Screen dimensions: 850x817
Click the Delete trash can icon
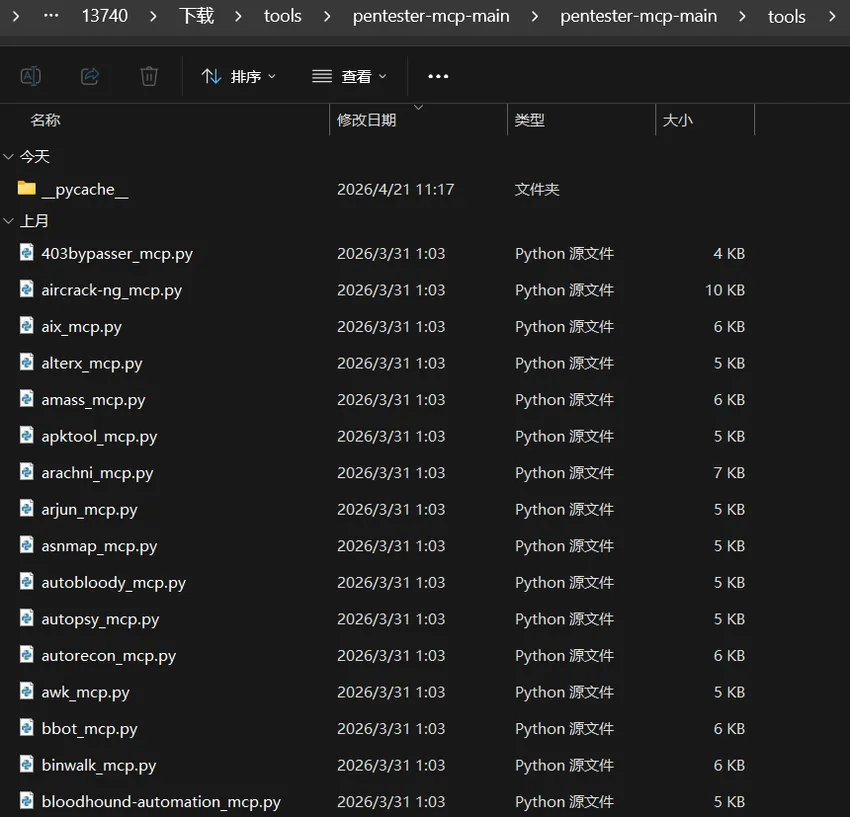click(149, 76)
